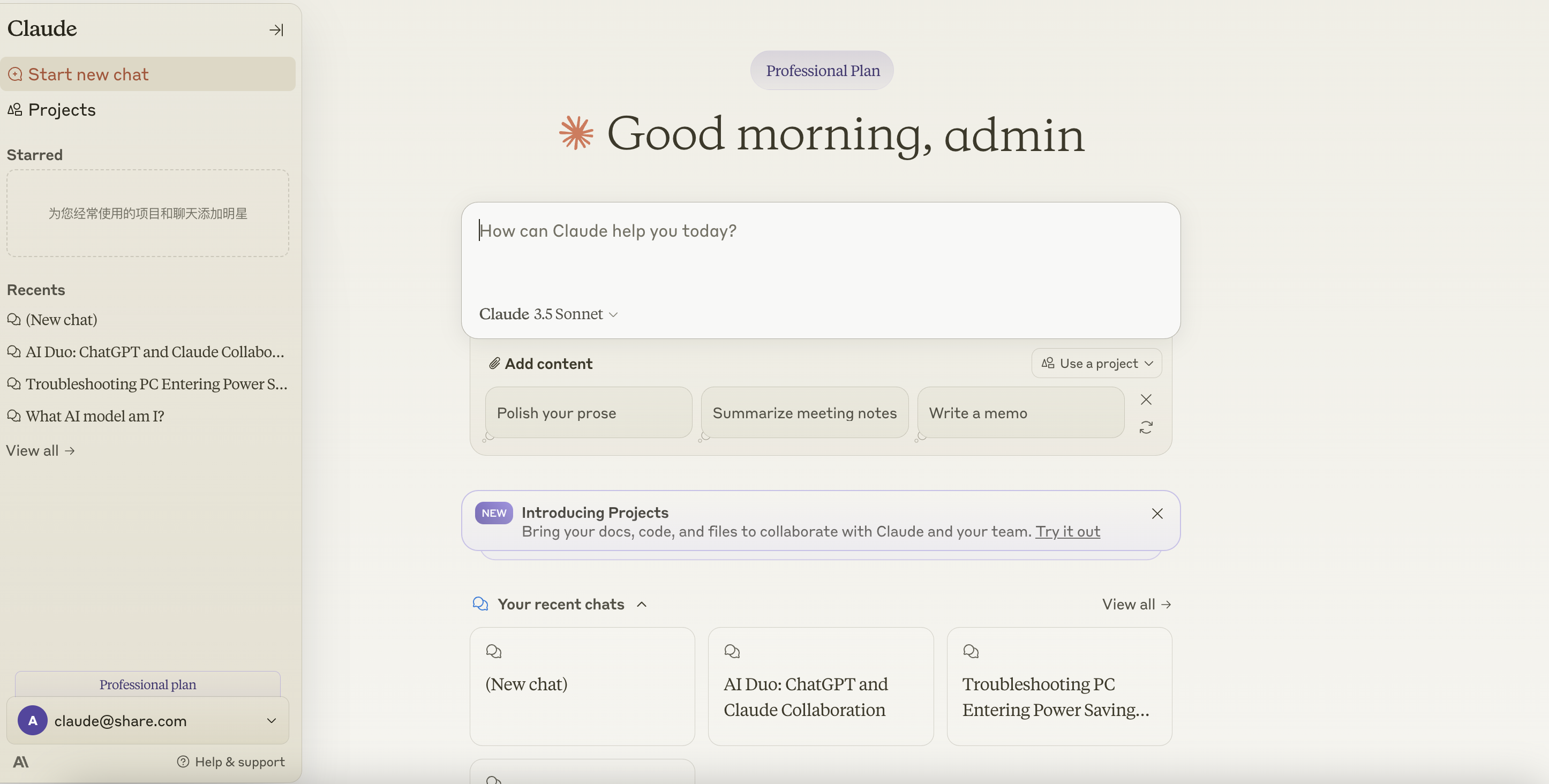
Task: Click the Claude wordmark in sidebar
Action: 42,28
